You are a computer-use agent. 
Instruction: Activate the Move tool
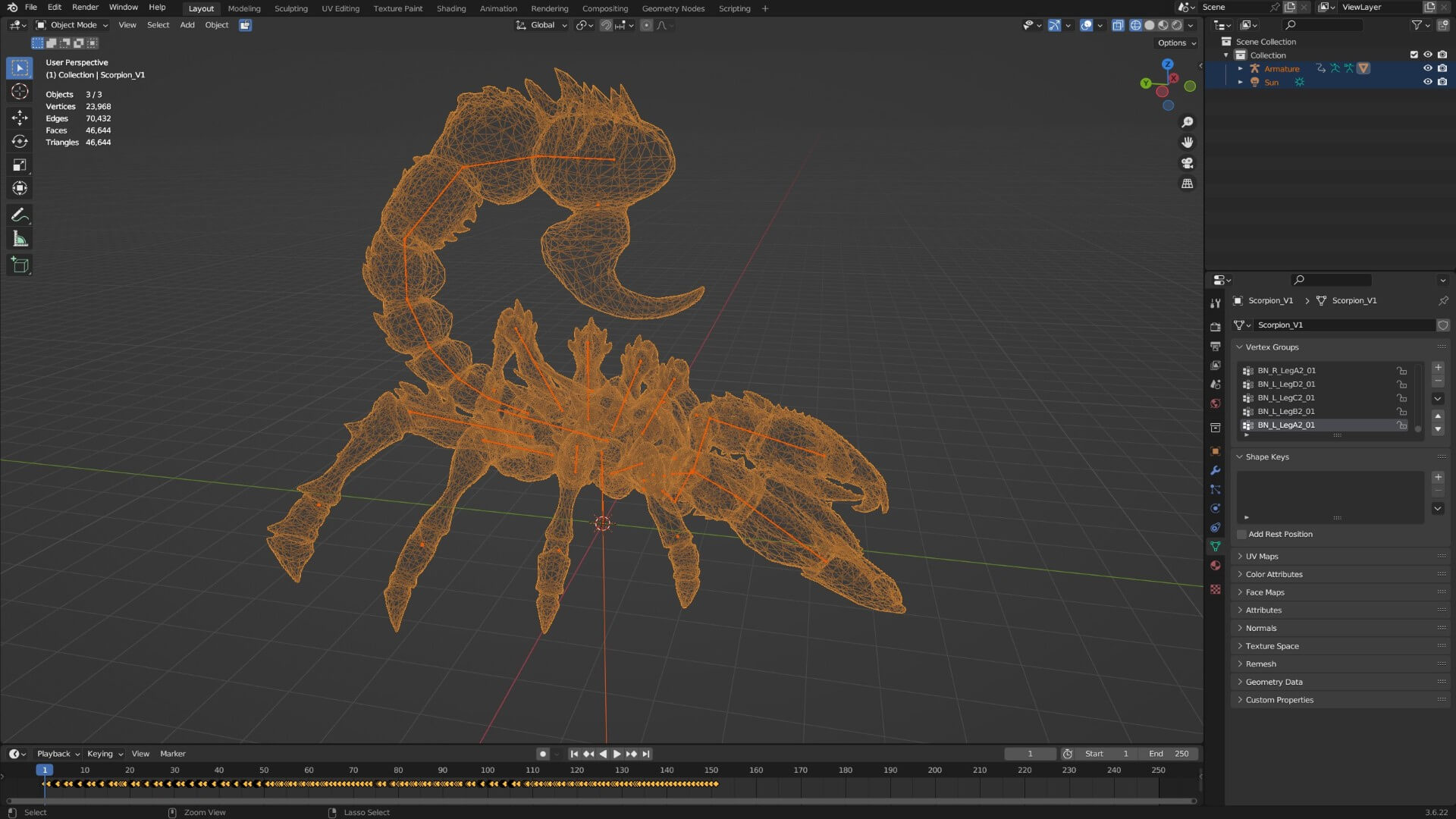20,118
